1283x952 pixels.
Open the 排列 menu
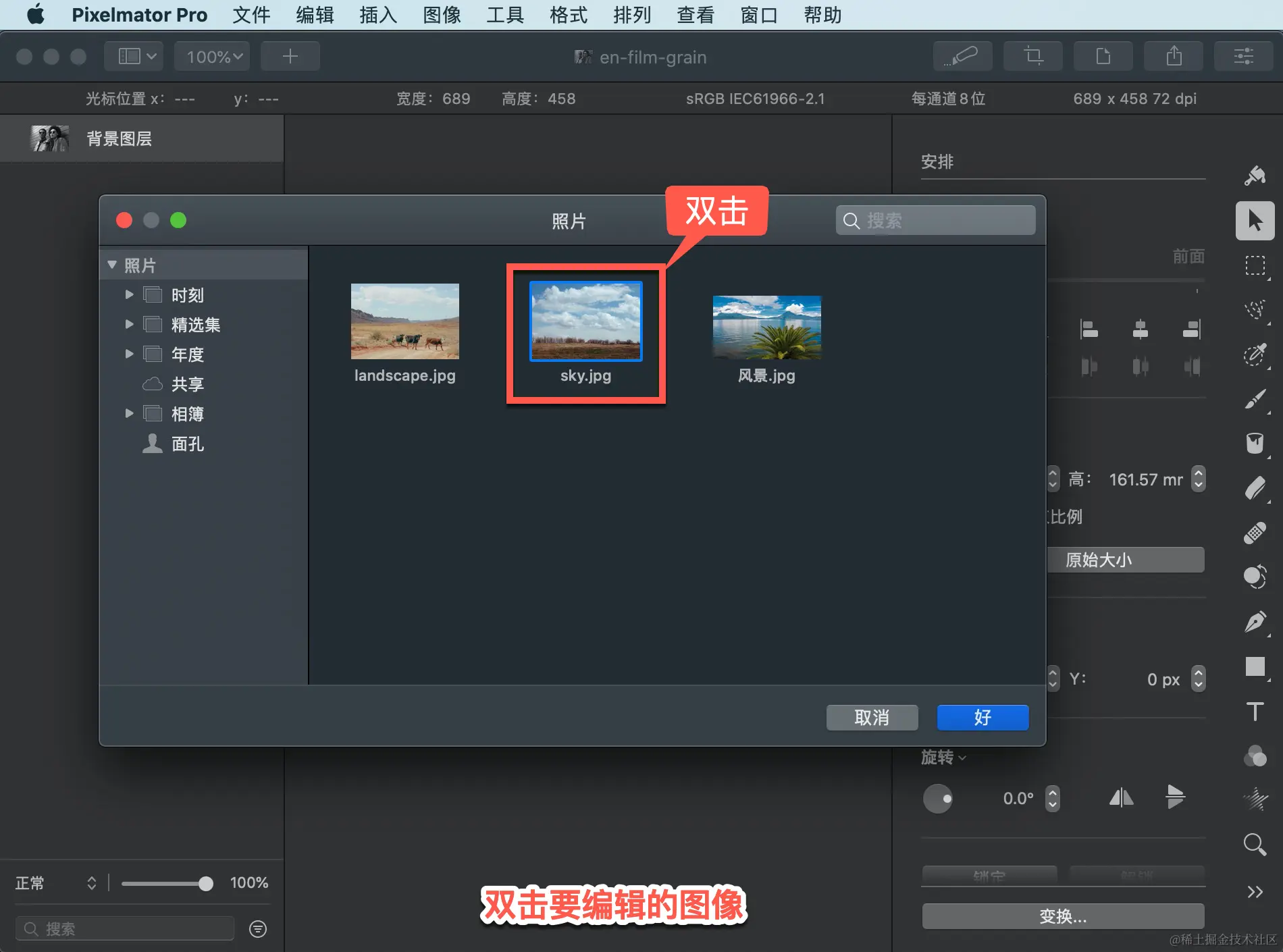[x=632, y=15]
